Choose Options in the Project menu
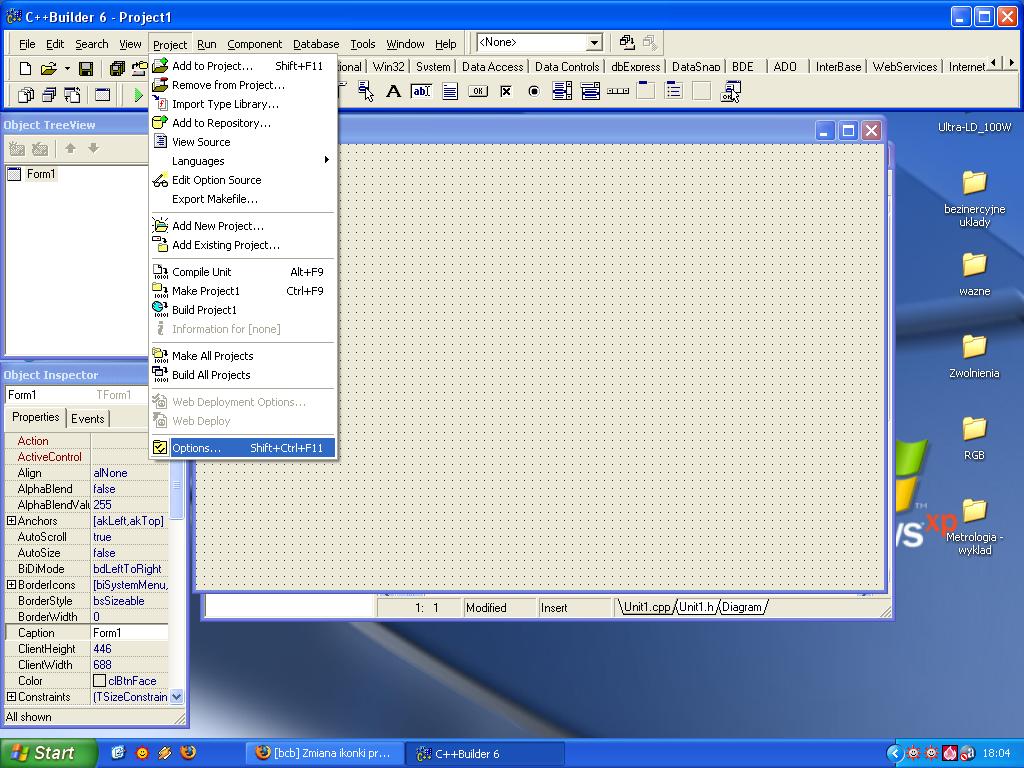This screenshot has height=768, width=1024. (x=243, y=448)
